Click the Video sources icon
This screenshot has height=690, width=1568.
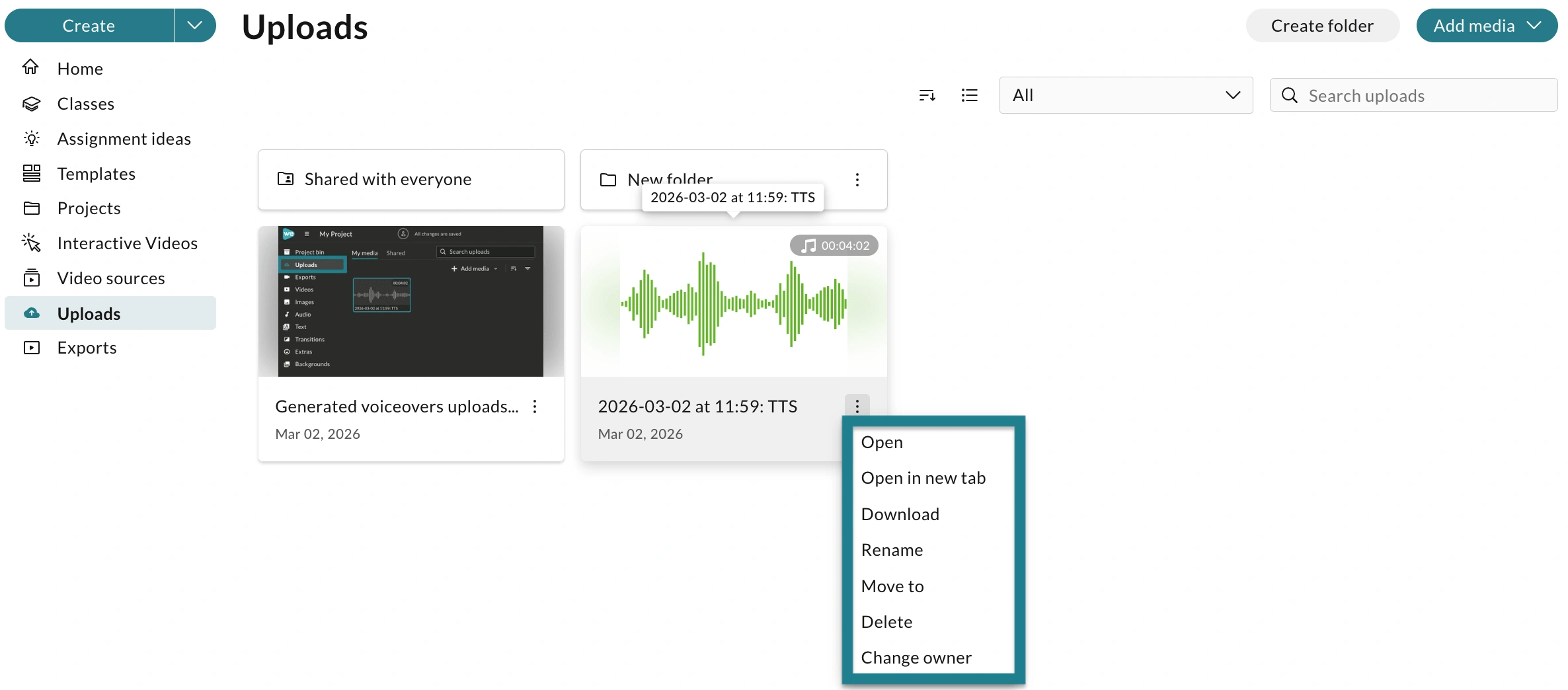(x=31, y=278)
